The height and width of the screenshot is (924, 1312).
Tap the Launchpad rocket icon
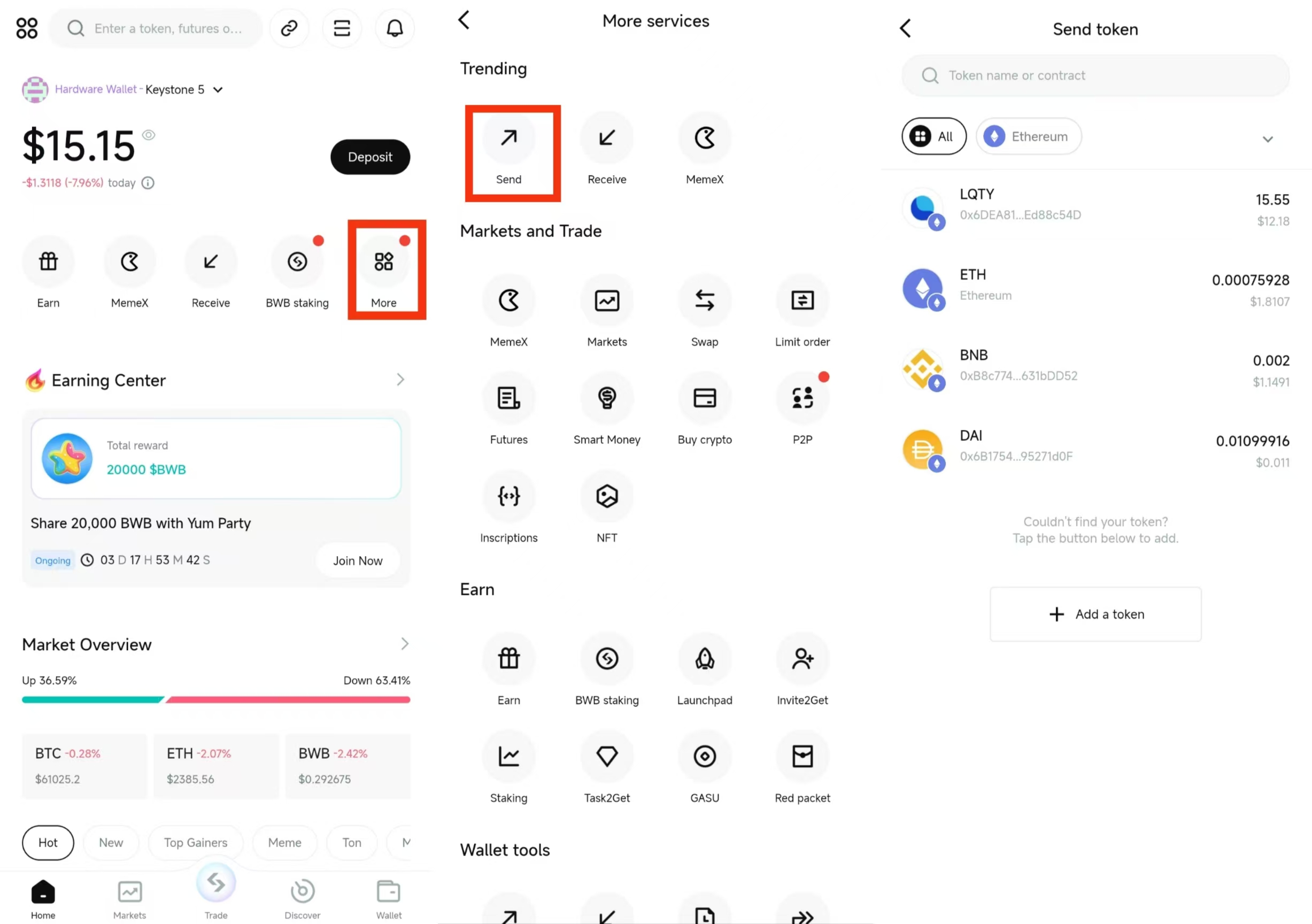coord(704,659)
